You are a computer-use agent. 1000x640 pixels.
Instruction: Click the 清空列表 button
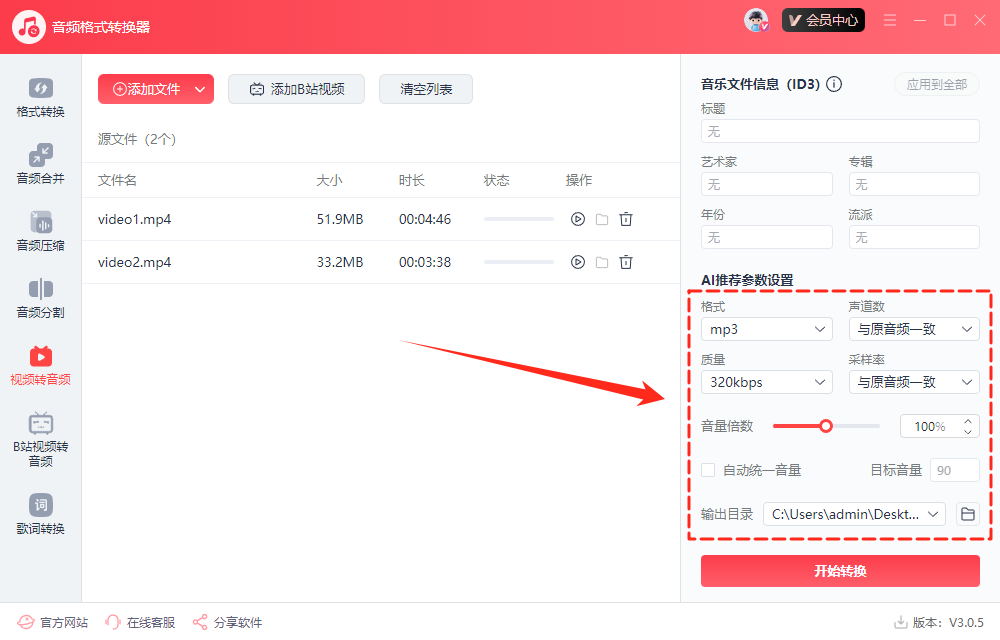[426, 89]
